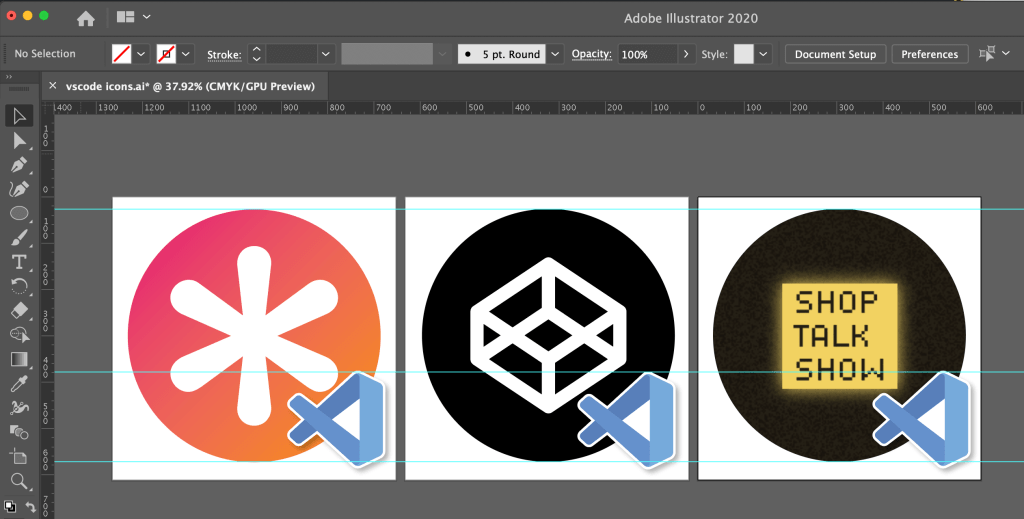Click the VS Code logo on CodePen artboard
Screen dimensions: 1024x519
(x=628, y=419)
